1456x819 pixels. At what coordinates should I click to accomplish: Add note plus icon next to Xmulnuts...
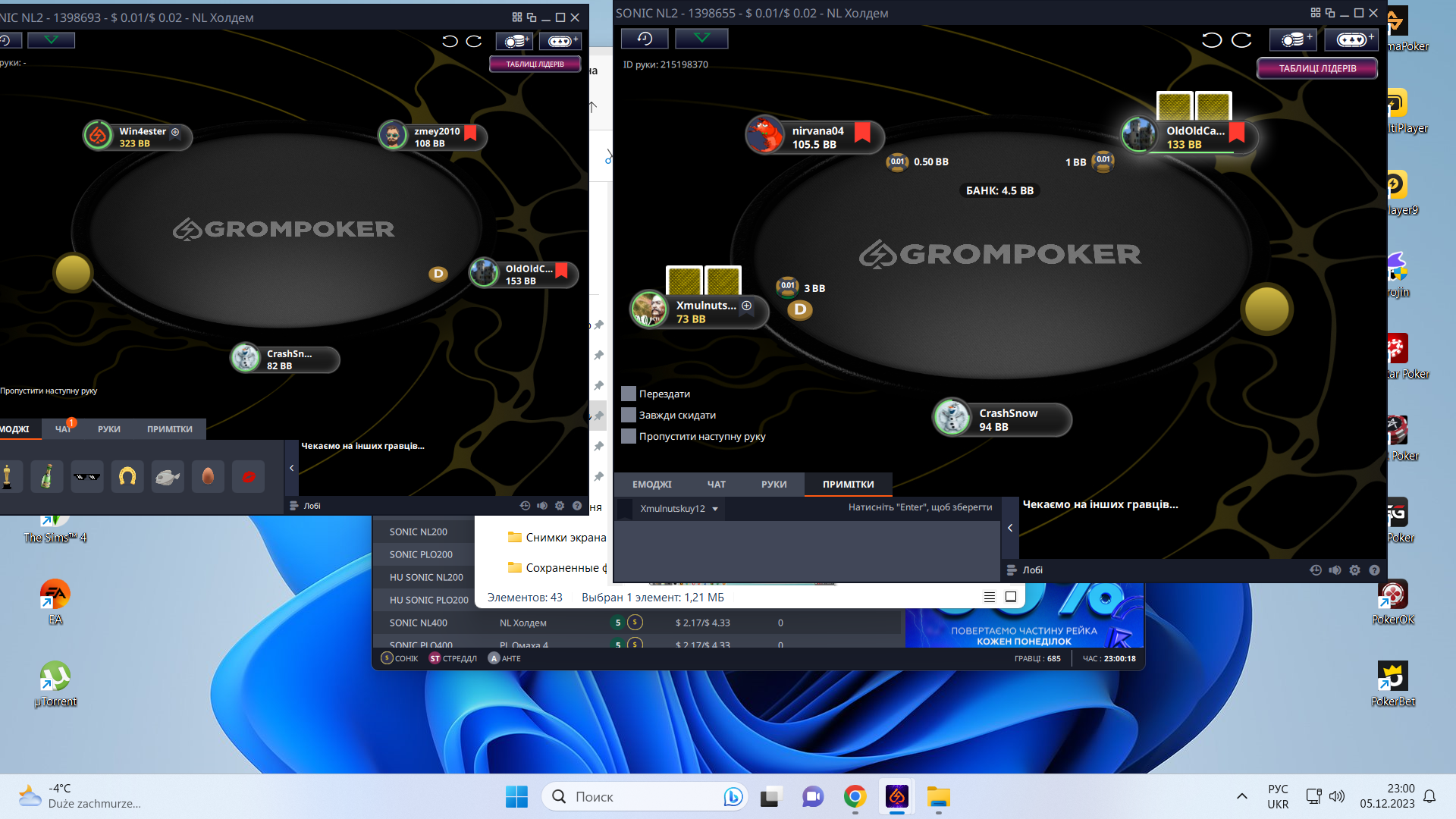pyautogui.click(x=747, y=305)
